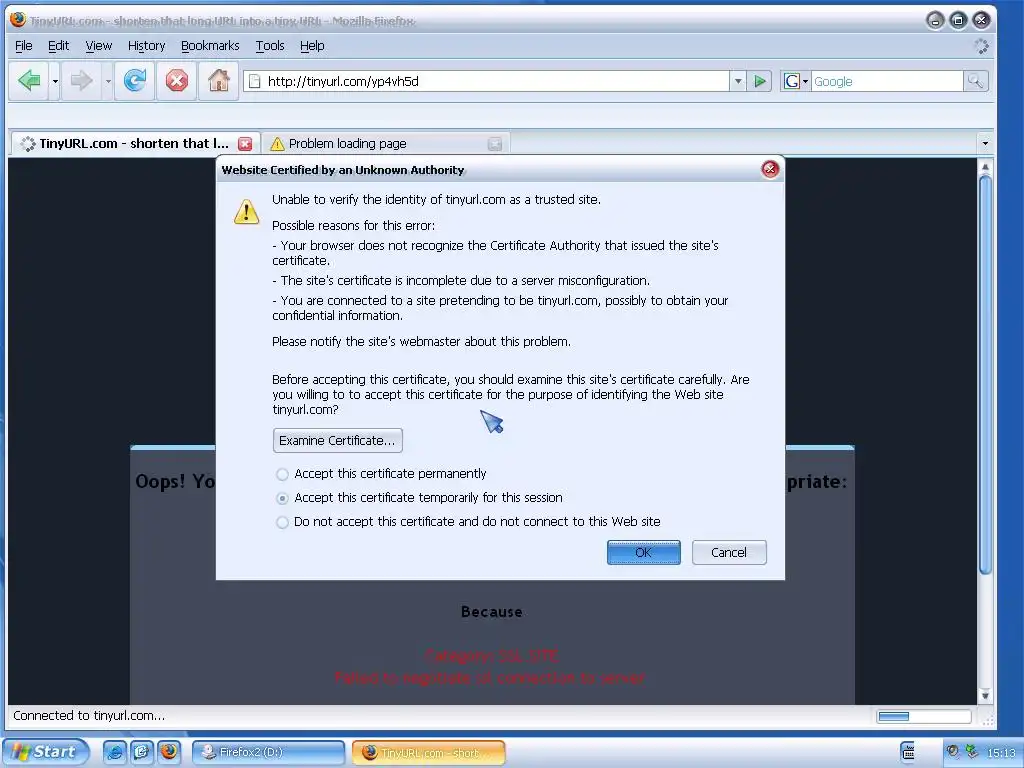Open the File menu
The image size is (1024, 768).
tap(24, 46)
